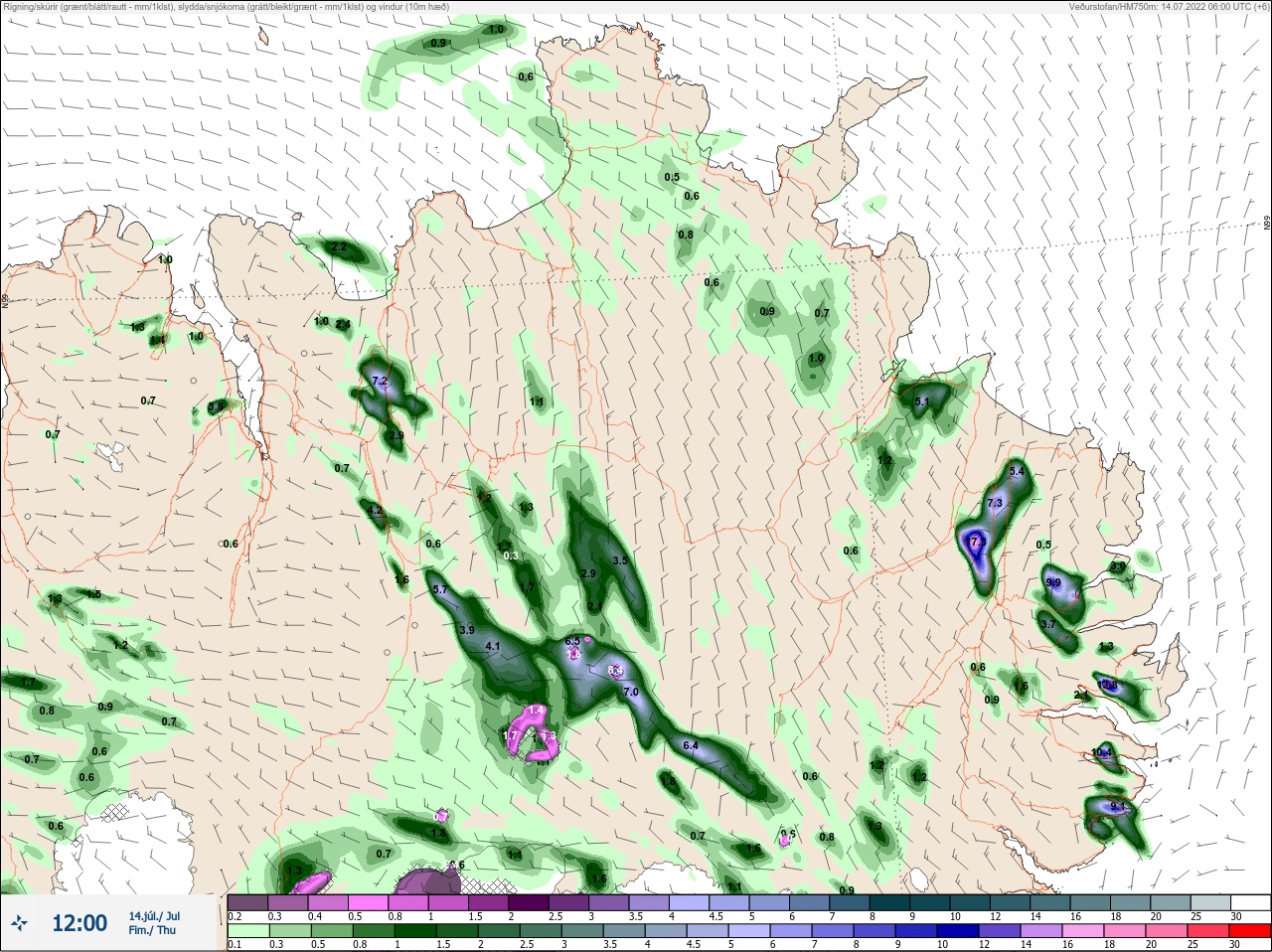
Task: Click the 5.1 precipitation value on the map
Action: (921, 402)
